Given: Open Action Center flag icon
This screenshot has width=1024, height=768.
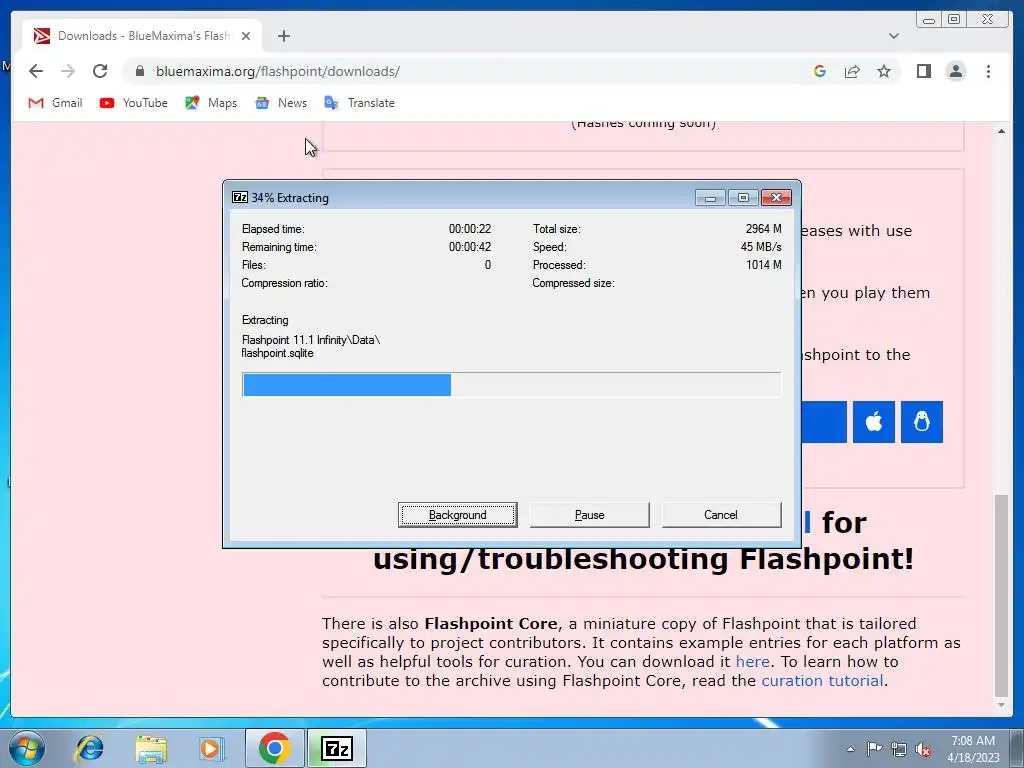Looking at the screenshot, I should 874,749.
